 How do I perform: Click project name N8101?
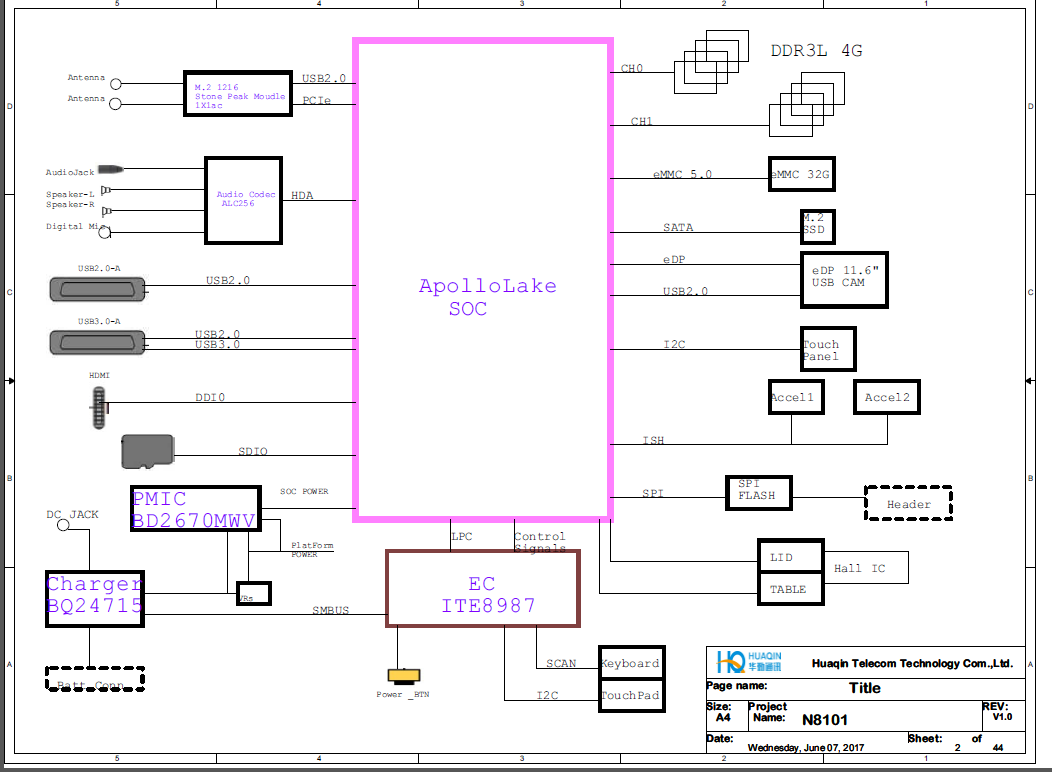(x=825, y=720)
